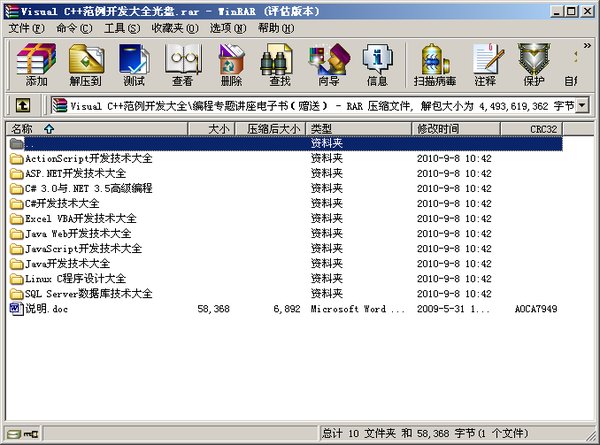This screenshot has height=445, width=600.
Task: Sort by the 修改时间 column header
Action: pos(456,129)
